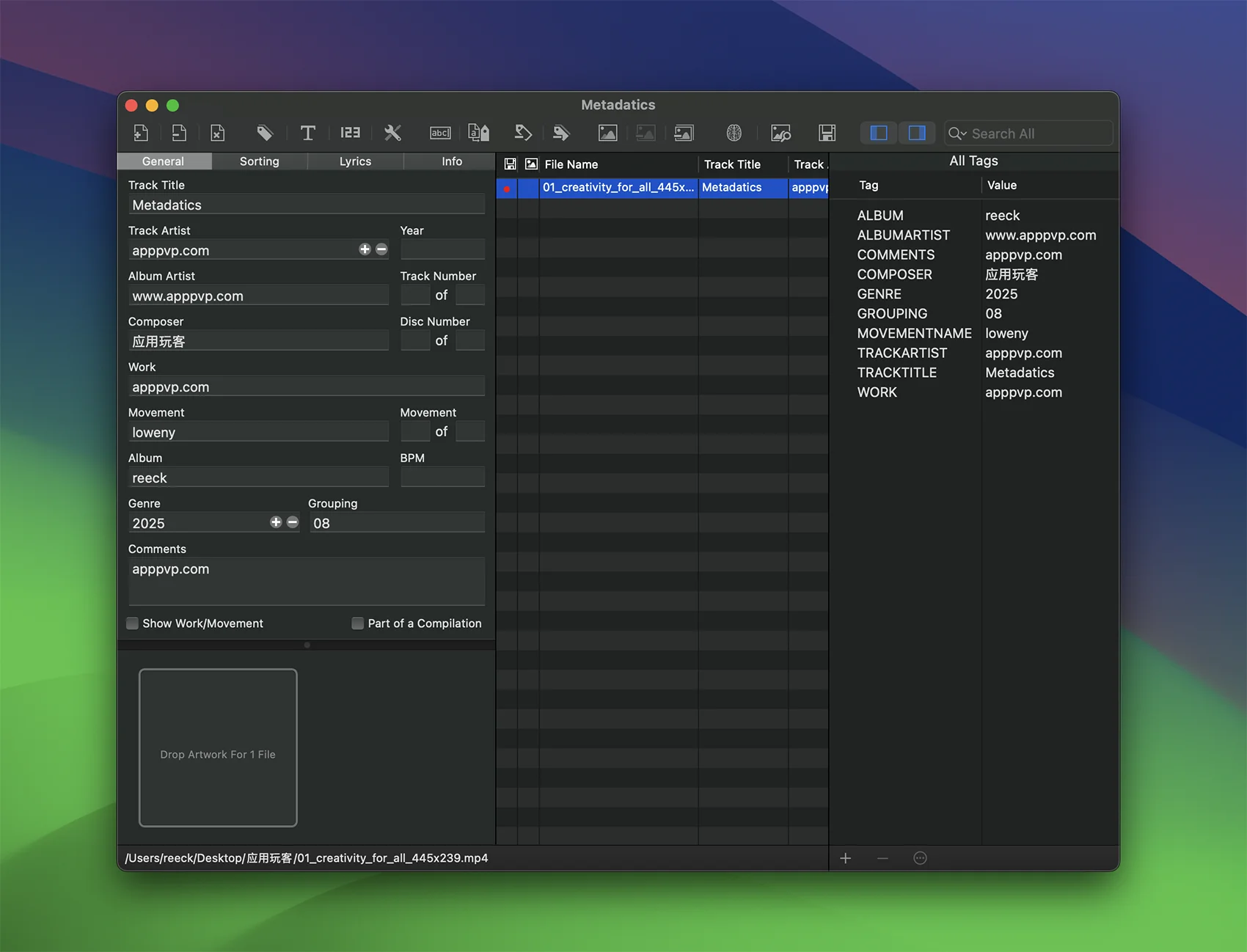Image resolution: width=1247 pixels, height=952 pixels.
Task: Click the Track Title field containing Metadatics
Action: tap(307, 205)
